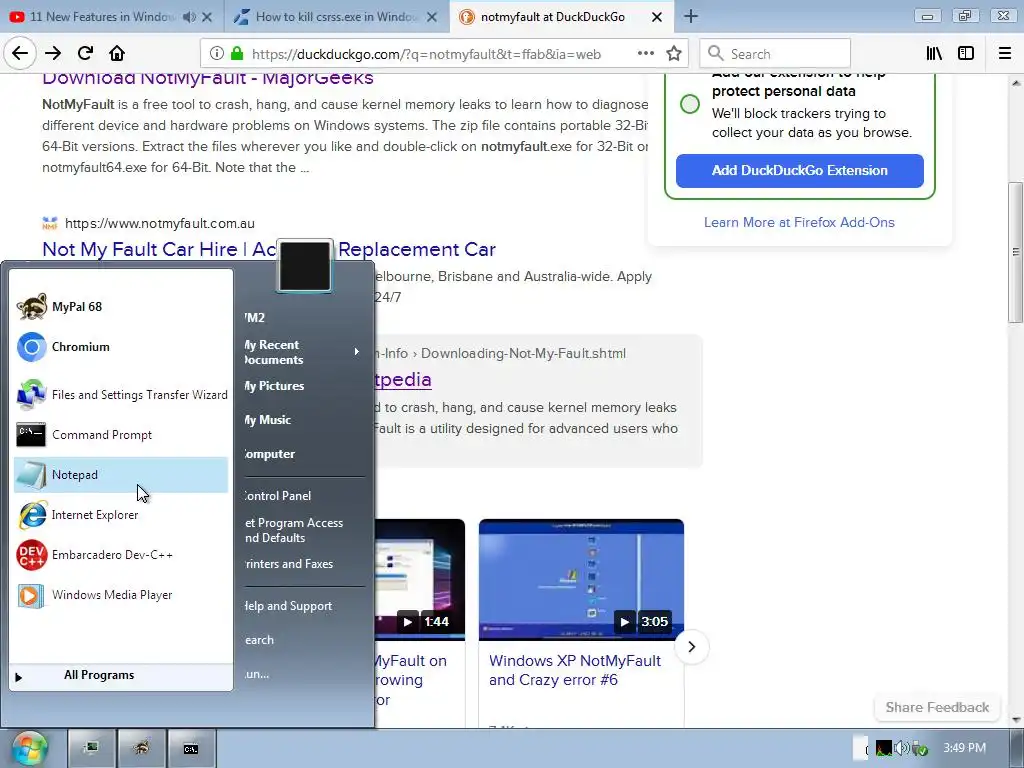Switch to How to kill csrss.exe tab
This screenshot has width=1024, height=768.
click(327, 17)
